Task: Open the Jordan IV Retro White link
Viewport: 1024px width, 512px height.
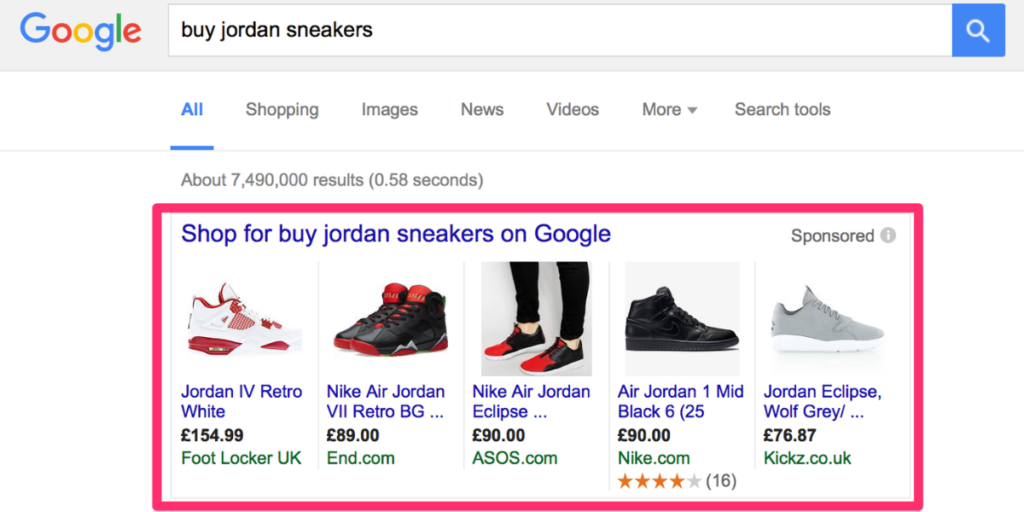Action: point(241,401)
